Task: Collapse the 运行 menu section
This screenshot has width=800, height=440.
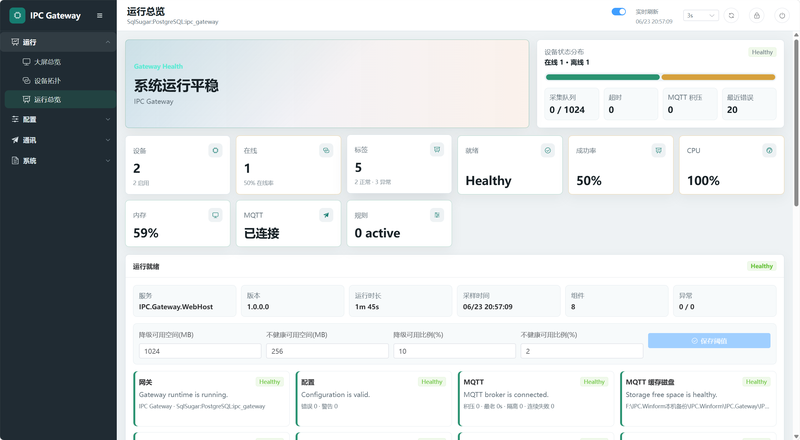Action: (58, 42)
